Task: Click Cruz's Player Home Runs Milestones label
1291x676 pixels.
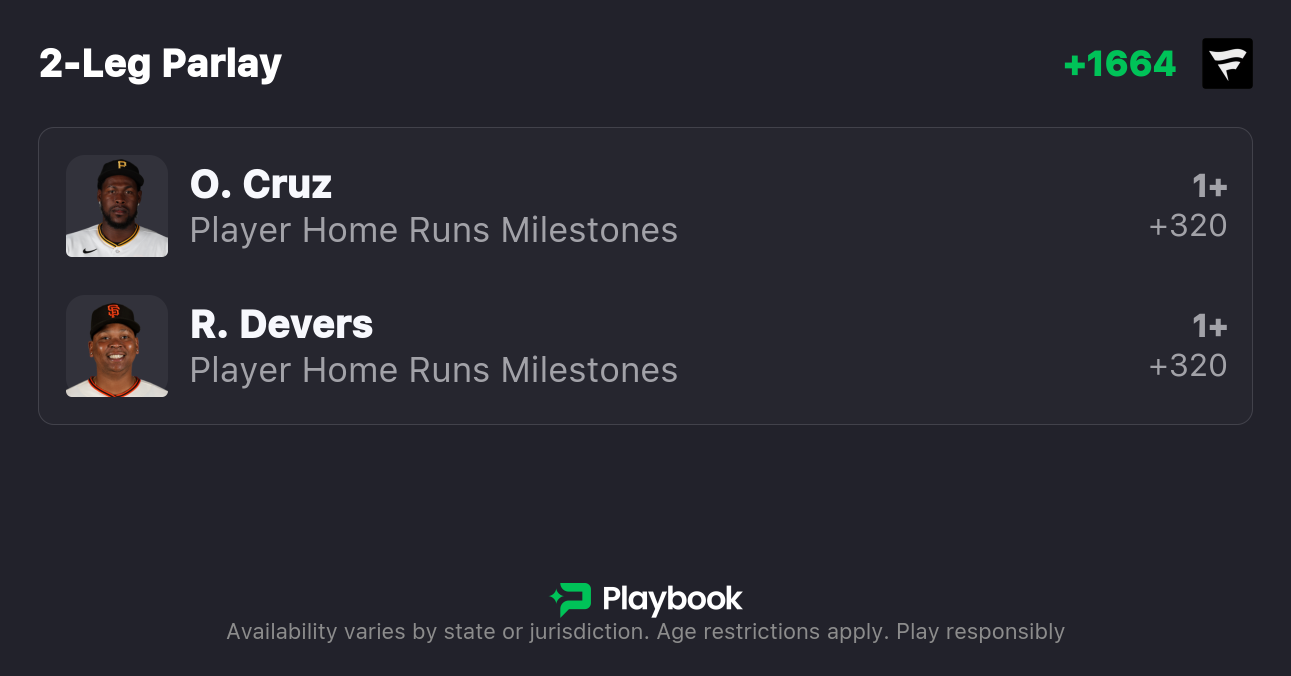Action: [x=433, y=230]
